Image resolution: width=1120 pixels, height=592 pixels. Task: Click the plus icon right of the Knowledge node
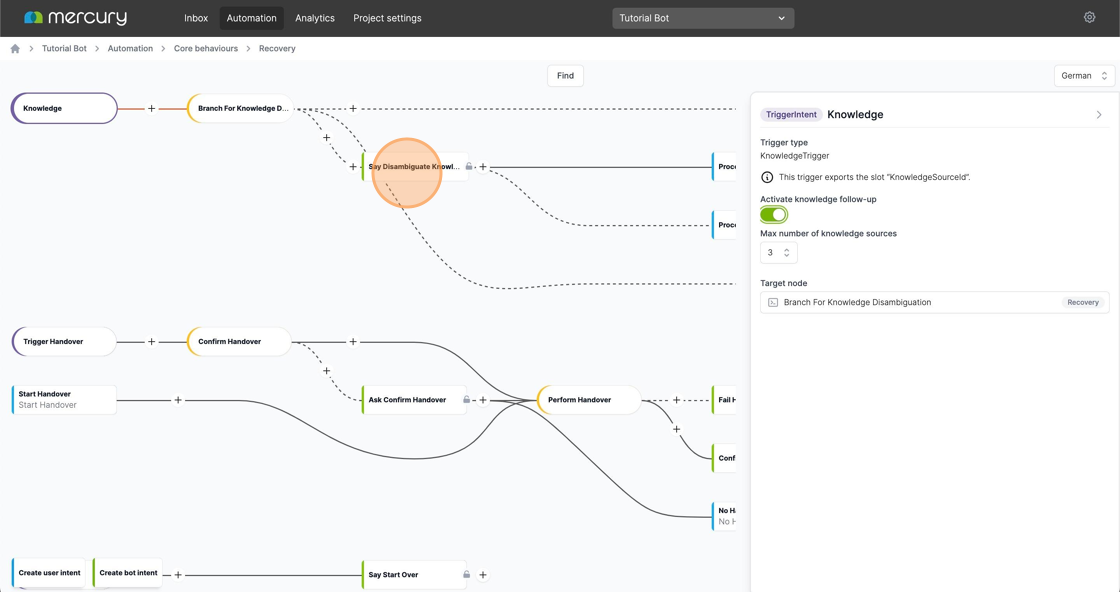coord(152,108)
